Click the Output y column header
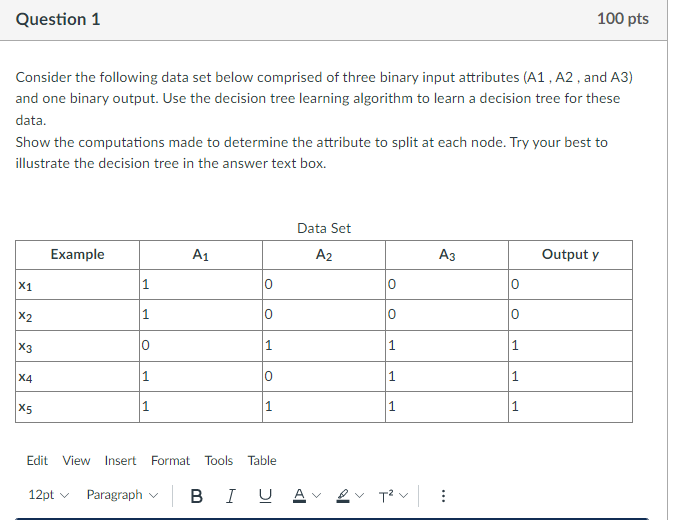This screenshot has width=684, height=520. pos(571,255)
